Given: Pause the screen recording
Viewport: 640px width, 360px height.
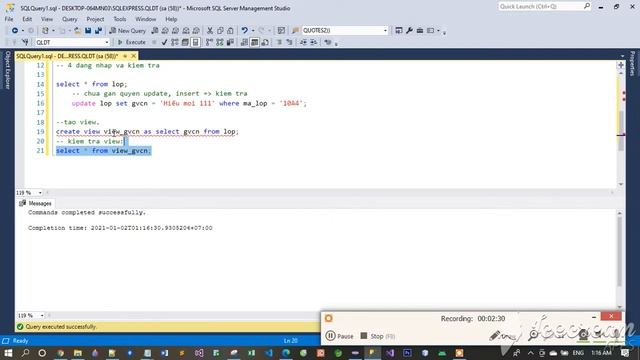Looking at the screenshot, I should [x=340, y=336].
